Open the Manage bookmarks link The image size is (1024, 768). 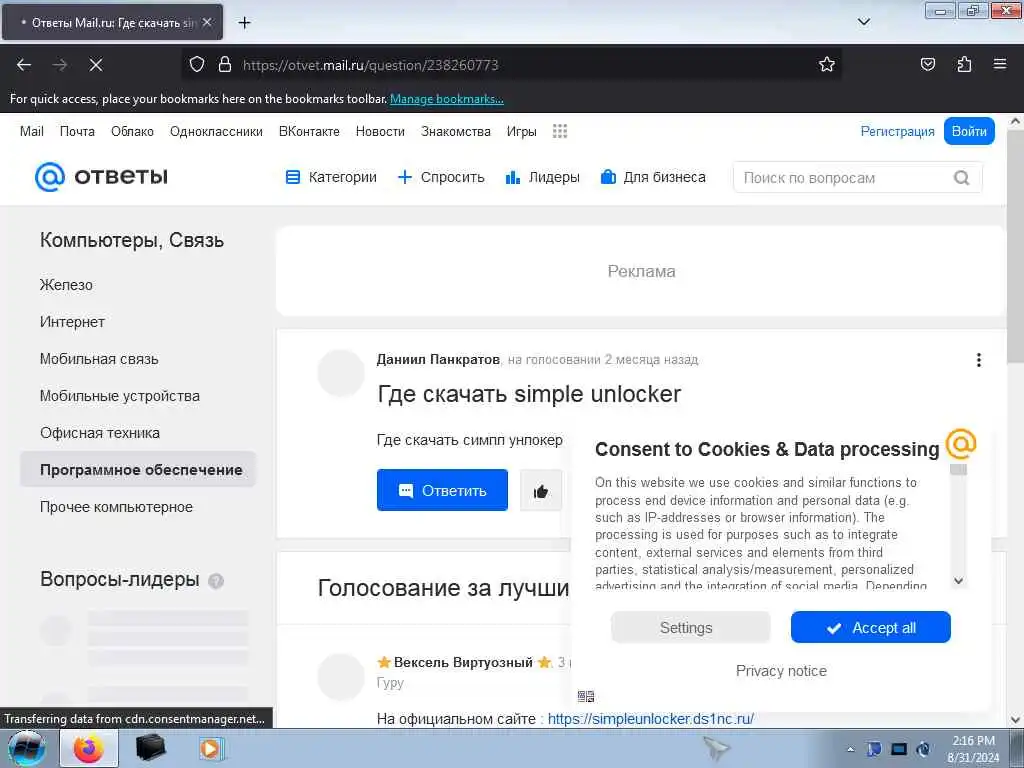pyautogui.click(x=447, y=99)
